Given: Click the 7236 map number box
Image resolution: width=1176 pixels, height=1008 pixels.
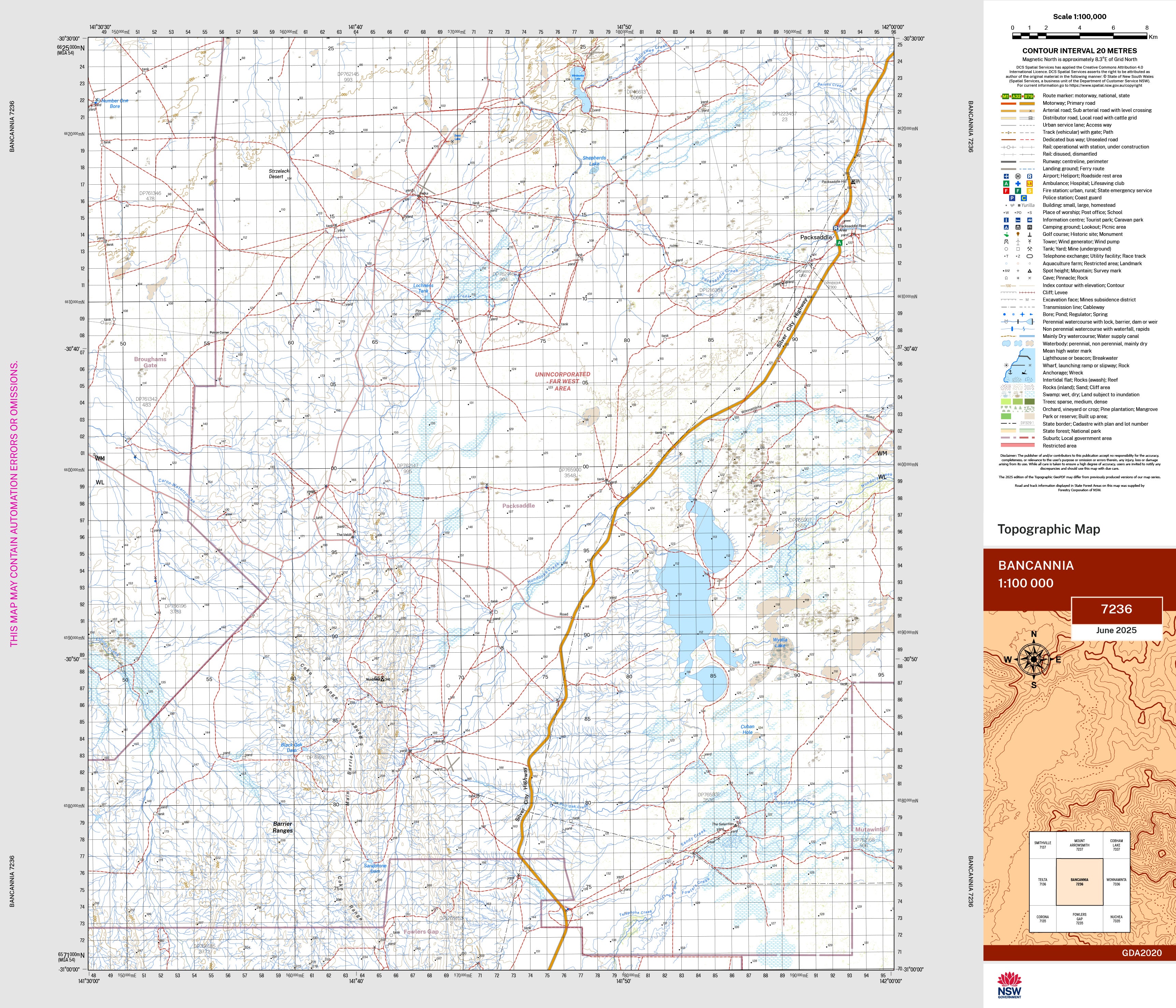Looking at the screenshot, I should point(1116,610).
